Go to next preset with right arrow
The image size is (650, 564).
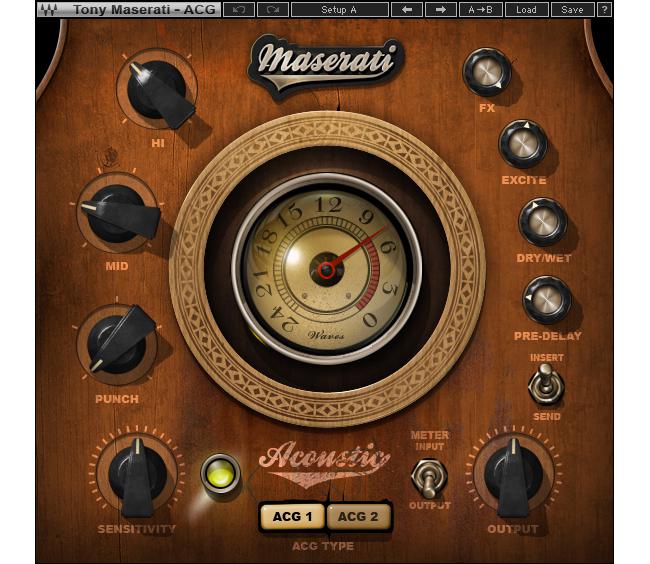[x=440, y=10]
